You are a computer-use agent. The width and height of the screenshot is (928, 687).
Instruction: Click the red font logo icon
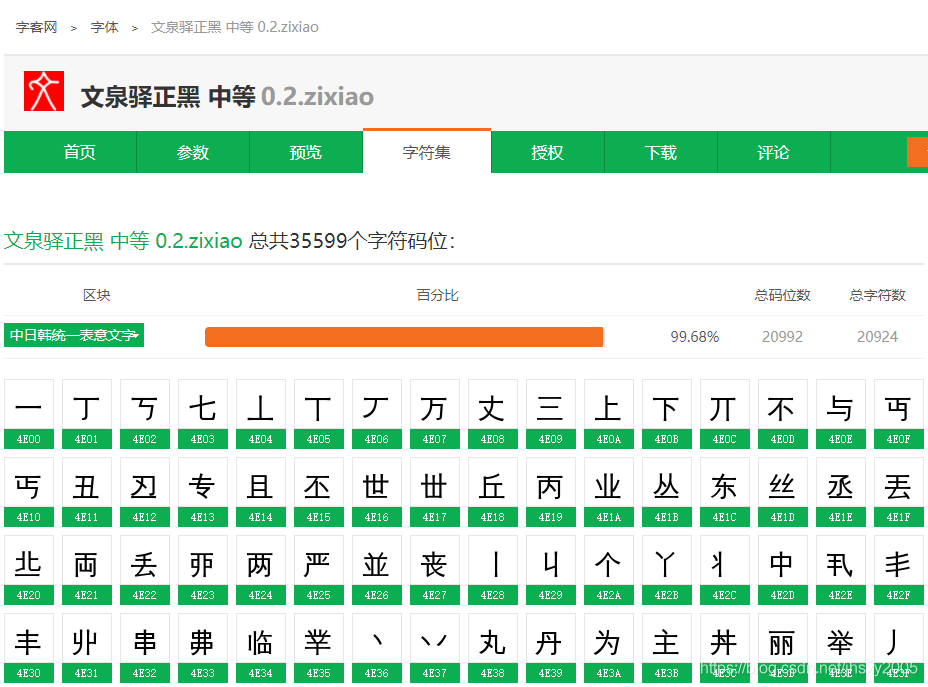coord(44,91)
